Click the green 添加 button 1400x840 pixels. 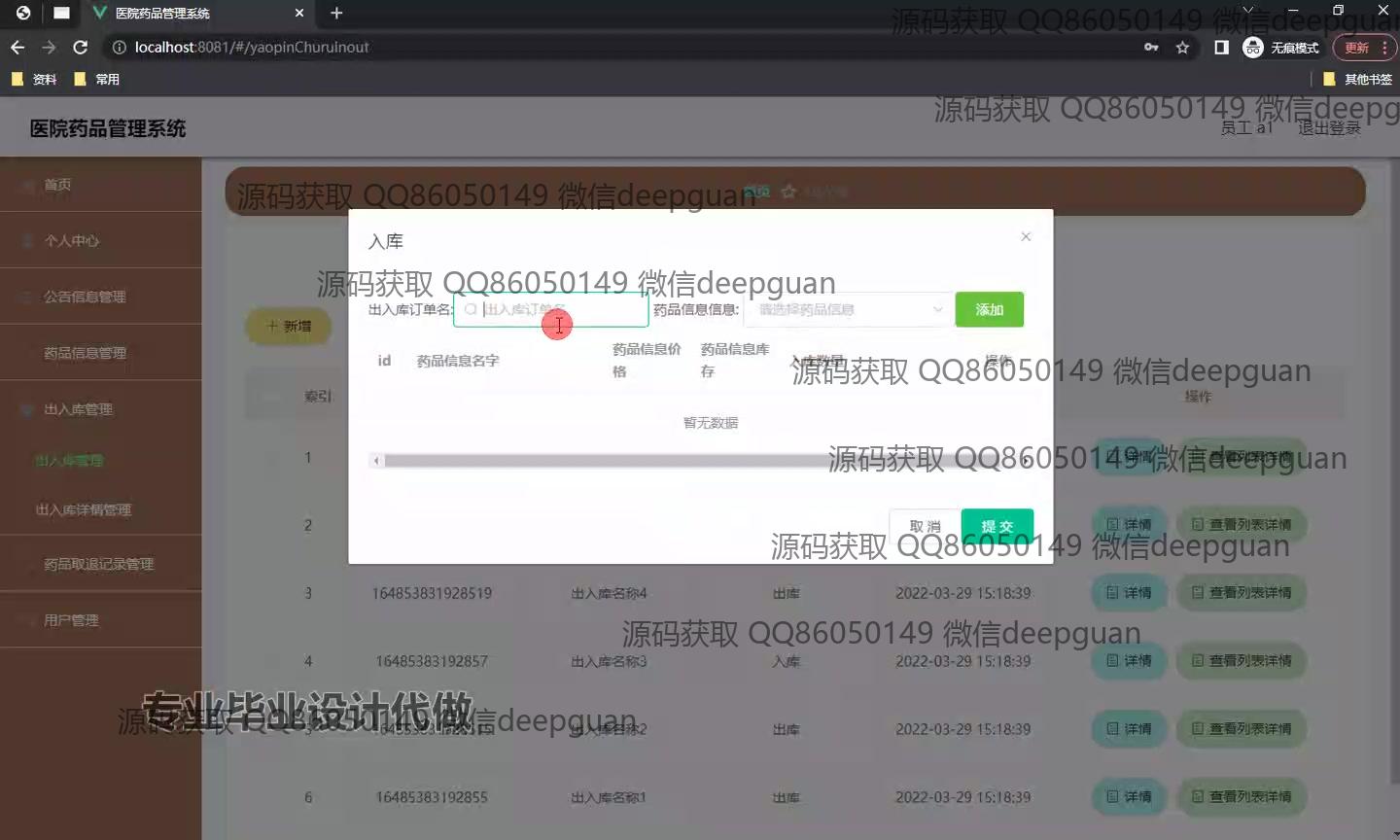pyautogui.click(x=989, y=309)
